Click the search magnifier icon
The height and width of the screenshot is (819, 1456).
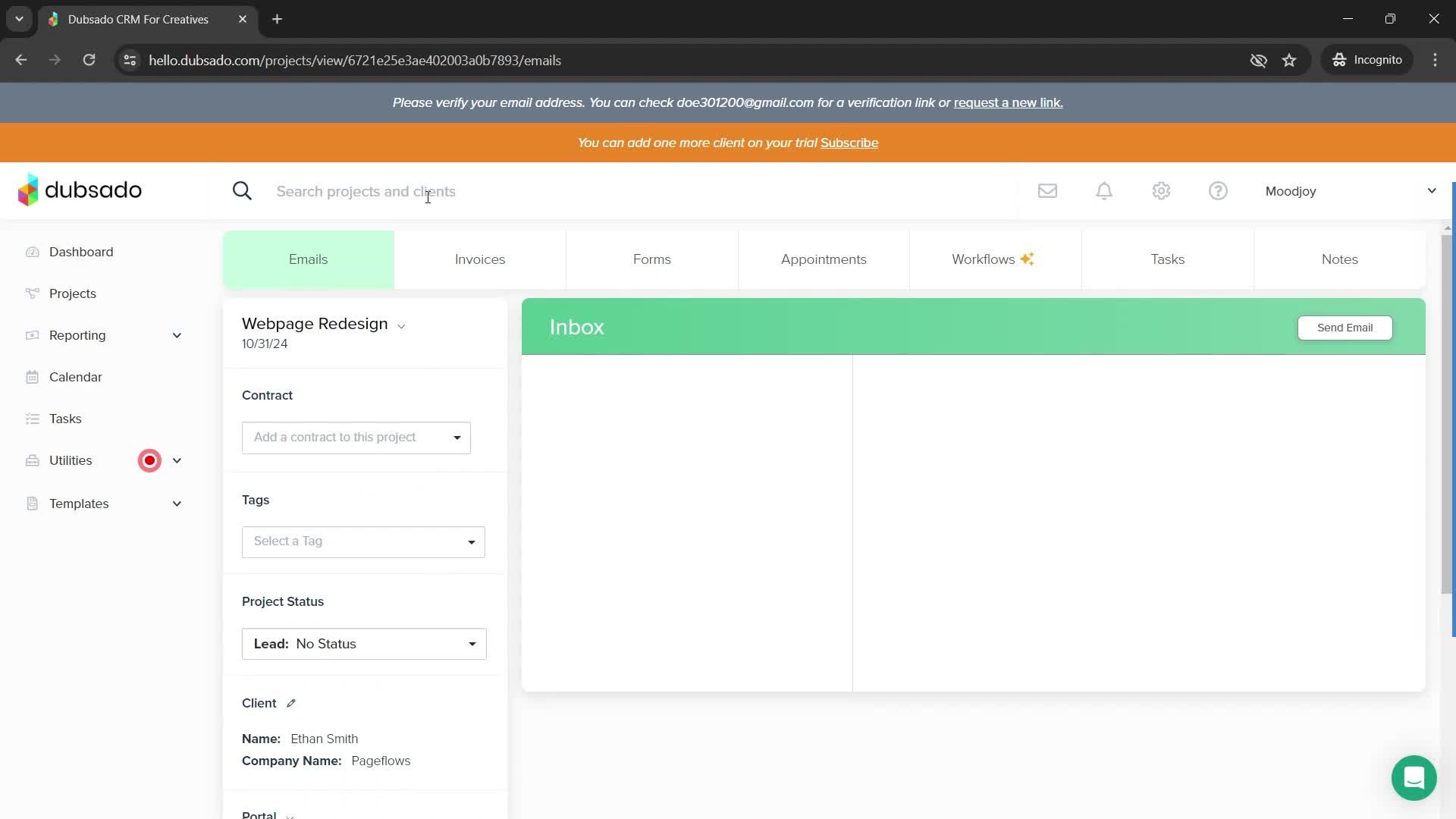coord(242,191)
